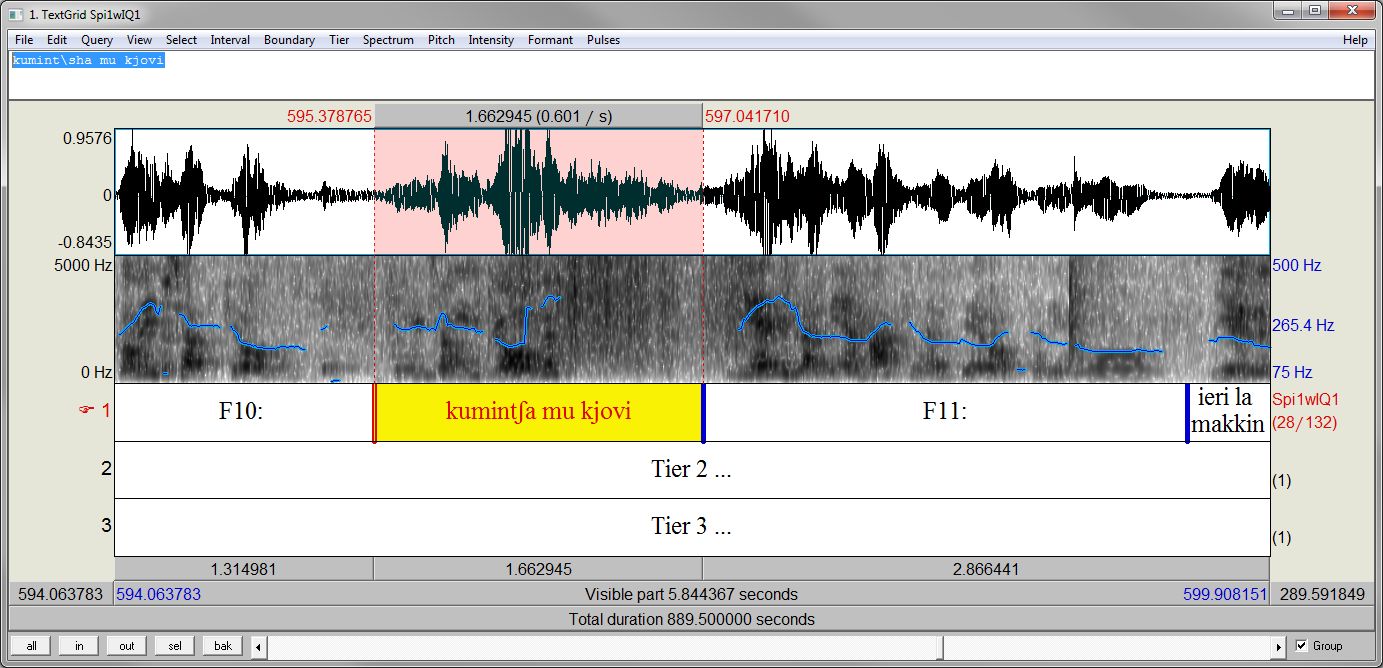Click the Tier 2 annotation row
Screen dimensions: 1383x668
click(691, 470)
